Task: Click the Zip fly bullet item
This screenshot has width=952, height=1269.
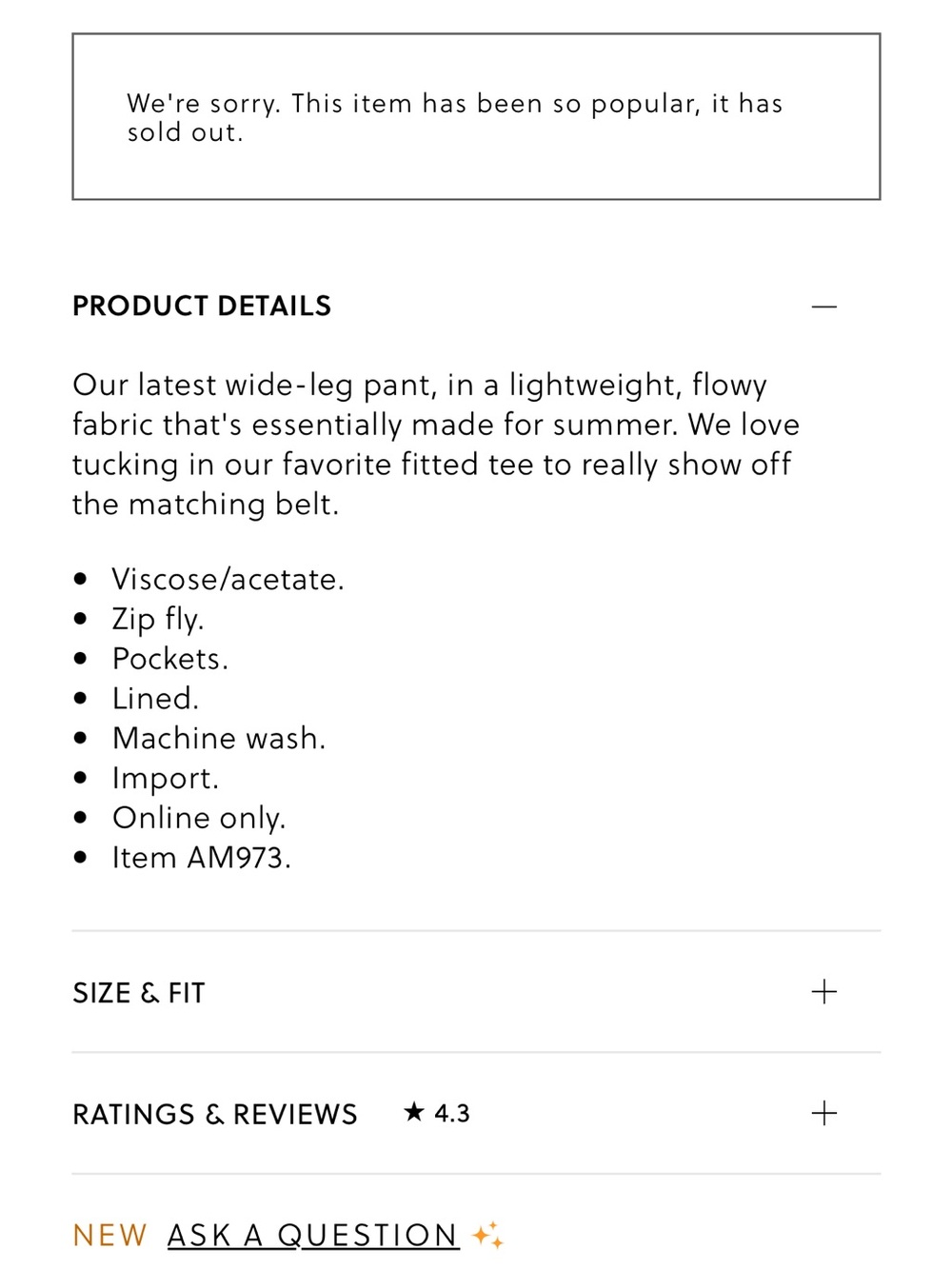Action: click(x=158, y=619)
